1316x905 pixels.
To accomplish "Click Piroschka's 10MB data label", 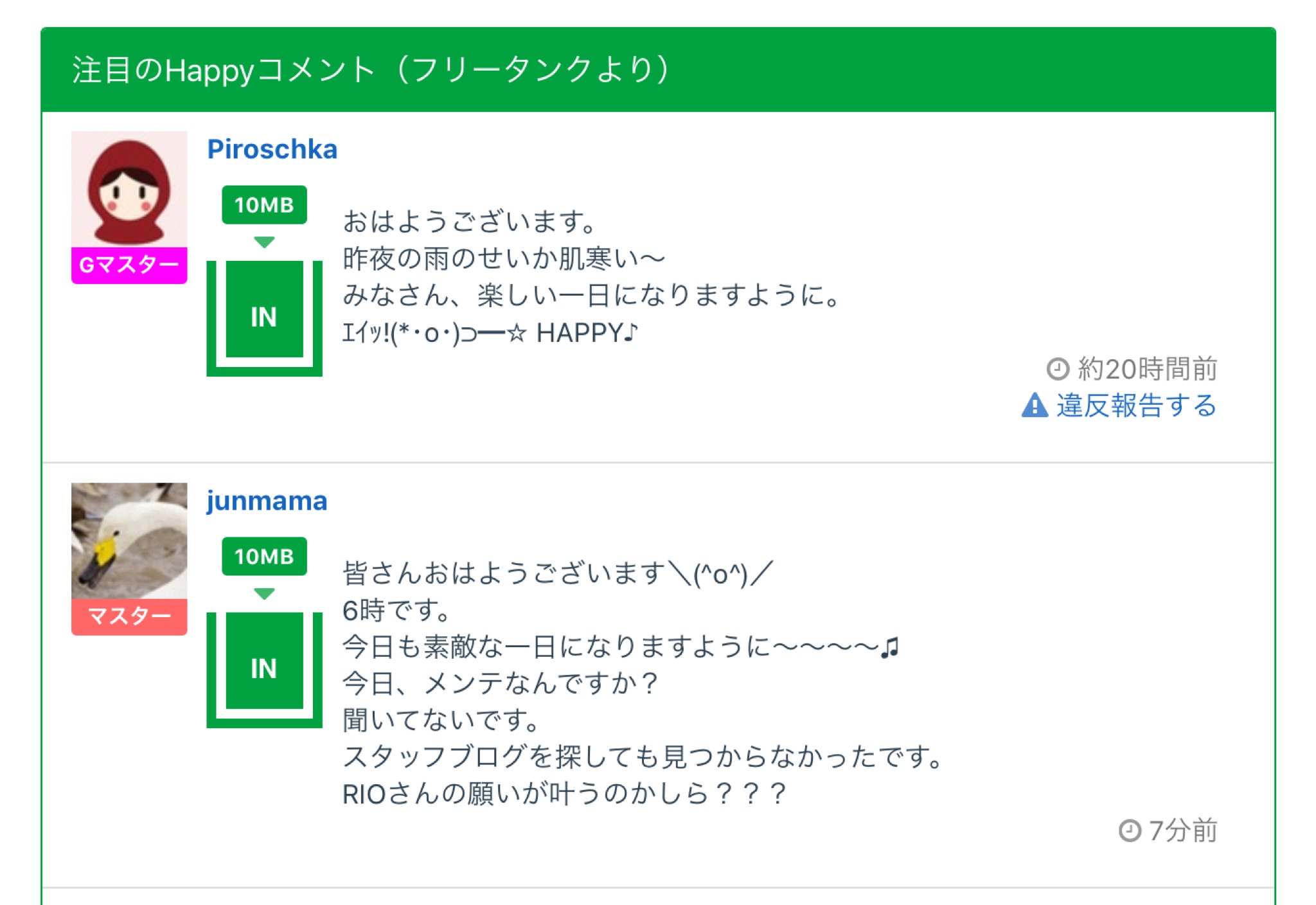I will click(x=264, y=205).
